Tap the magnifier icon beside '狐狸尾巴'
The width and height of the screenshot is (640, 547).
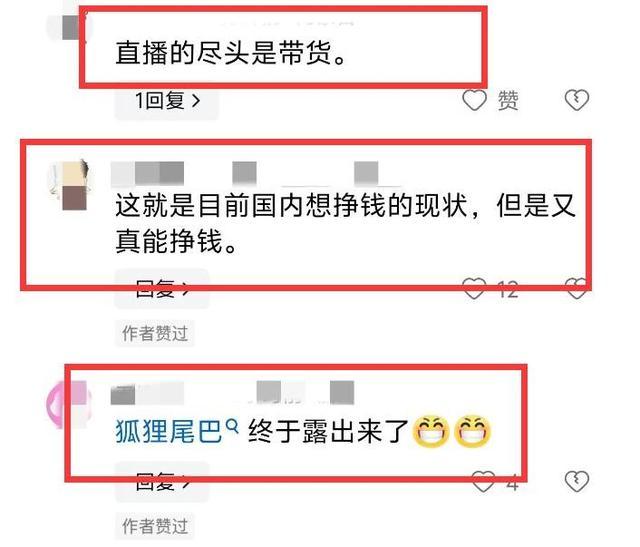tap(231, 426)
